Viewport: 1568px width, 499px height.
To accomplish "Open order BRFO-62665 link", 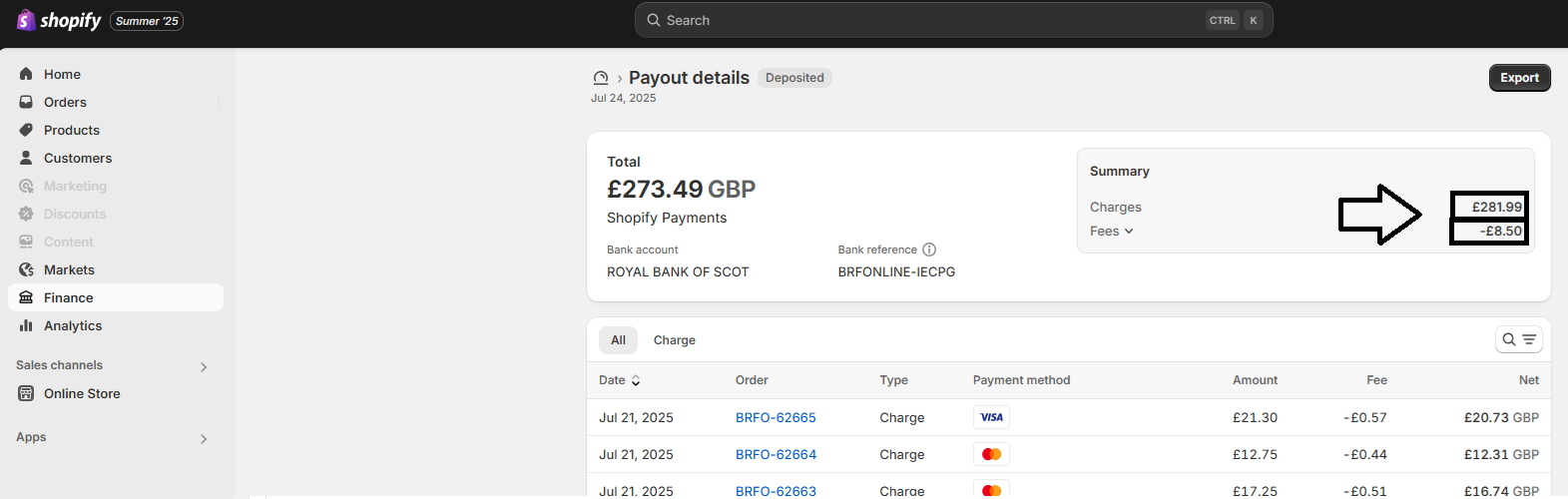I will coord(776,417).
